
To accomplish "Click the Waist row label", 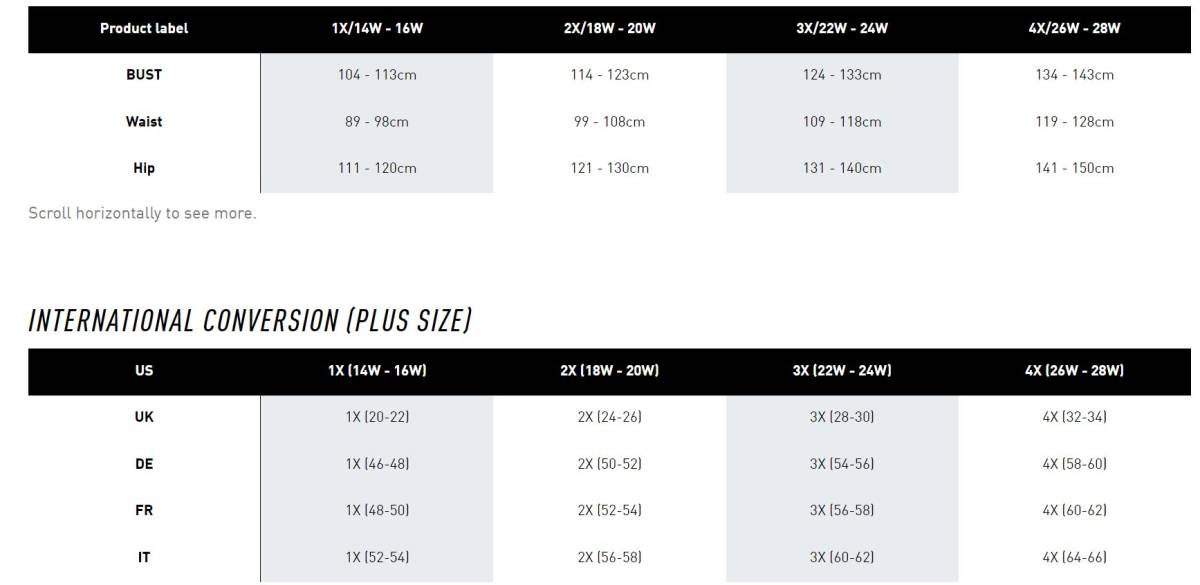I will click(x=144, y=122).
